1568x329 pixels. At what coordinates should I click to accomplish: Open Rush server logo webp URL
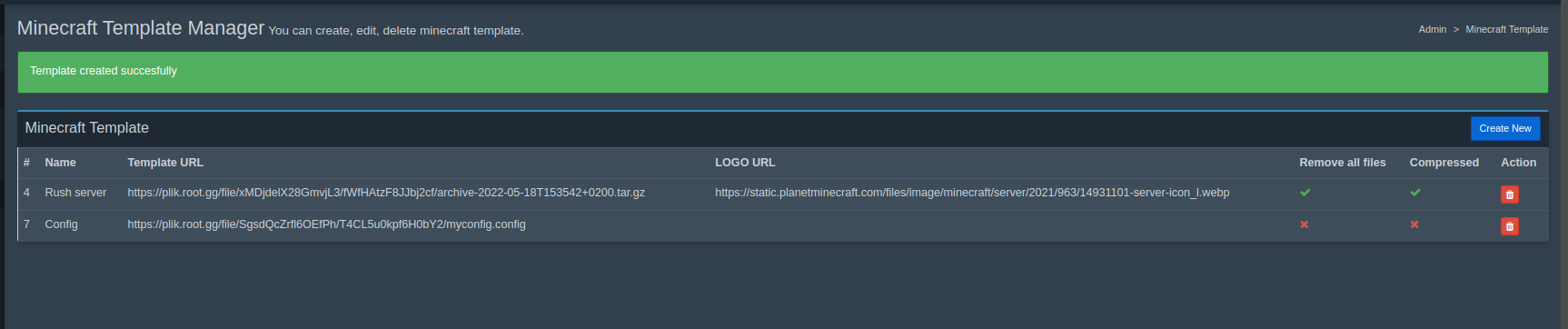click(x=972, y=193)
